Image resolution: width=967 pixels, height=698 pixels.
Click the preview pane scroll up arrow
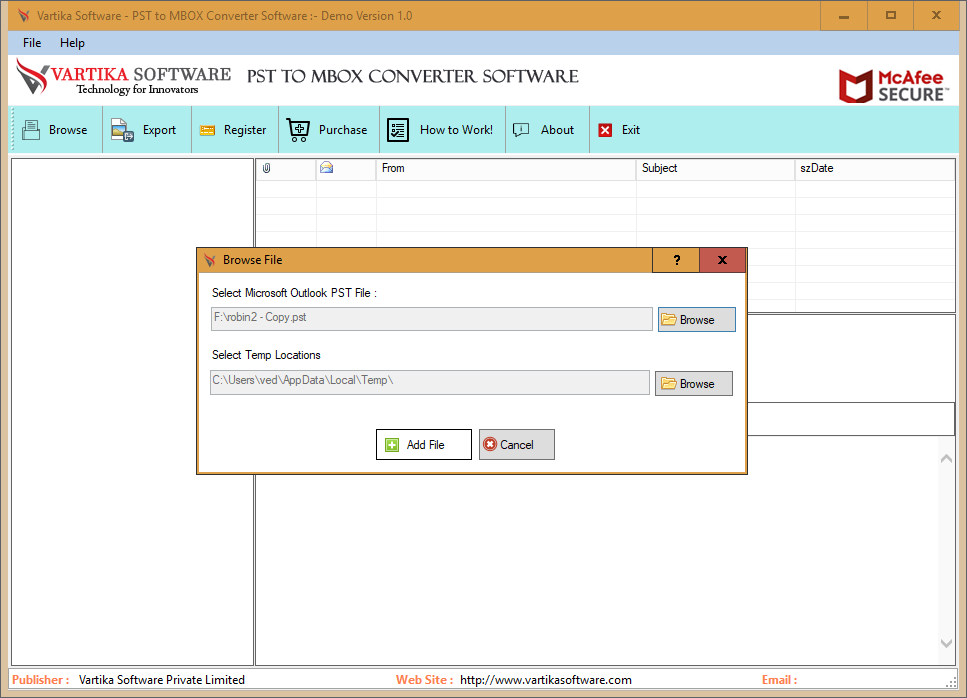coord(946,459)
